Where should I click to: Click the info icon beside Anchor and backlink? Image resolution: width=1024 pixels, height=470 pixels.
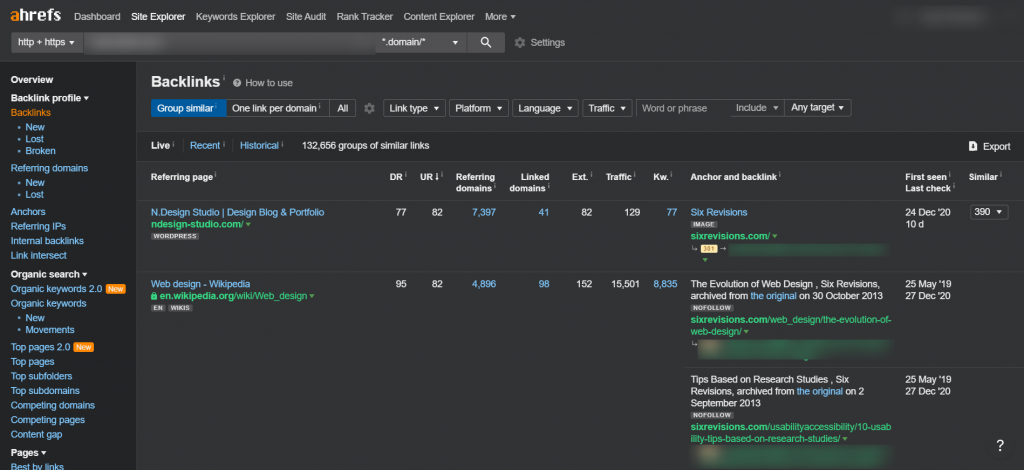[x=780, y=174]
